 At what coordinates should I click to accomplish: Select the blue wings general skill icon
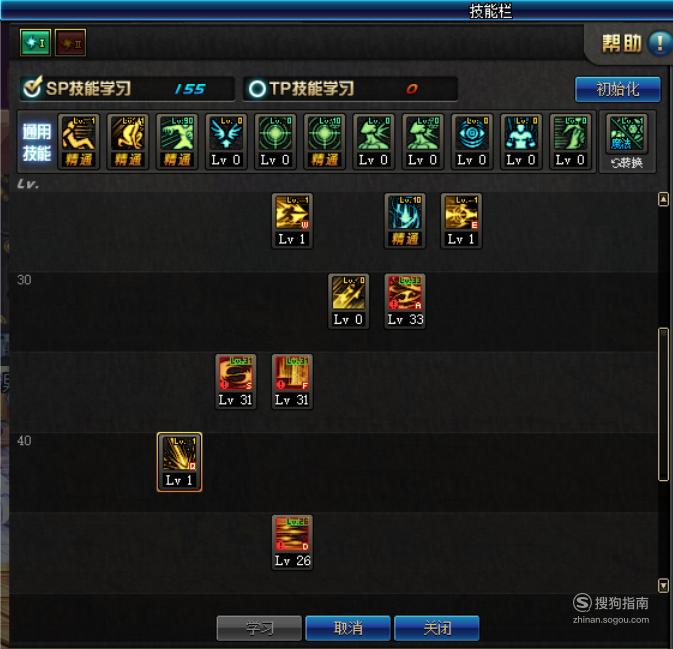pos(226,142)
